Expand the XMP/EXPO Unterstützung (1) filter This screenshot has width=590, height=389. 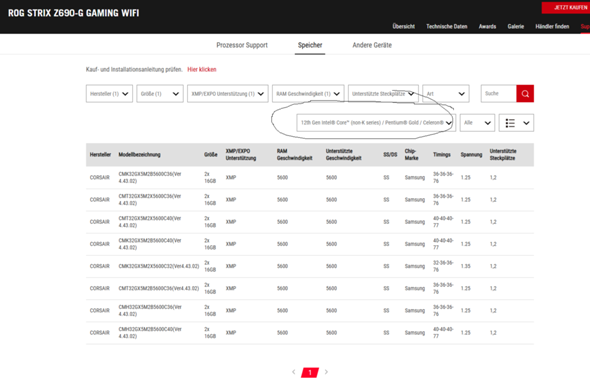point(228,94)
